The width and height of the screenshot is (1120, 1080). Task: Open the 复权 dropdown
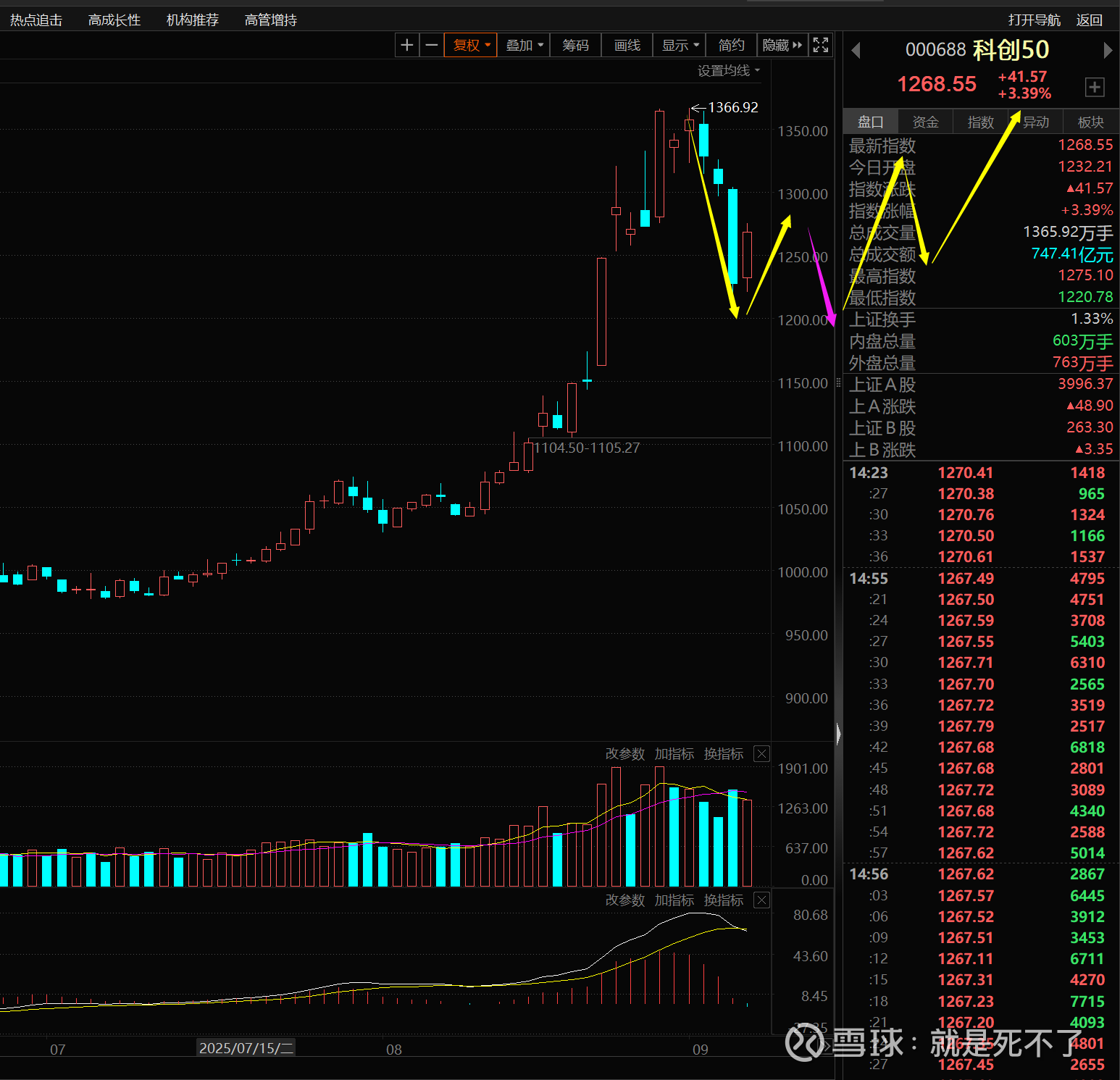471,46
